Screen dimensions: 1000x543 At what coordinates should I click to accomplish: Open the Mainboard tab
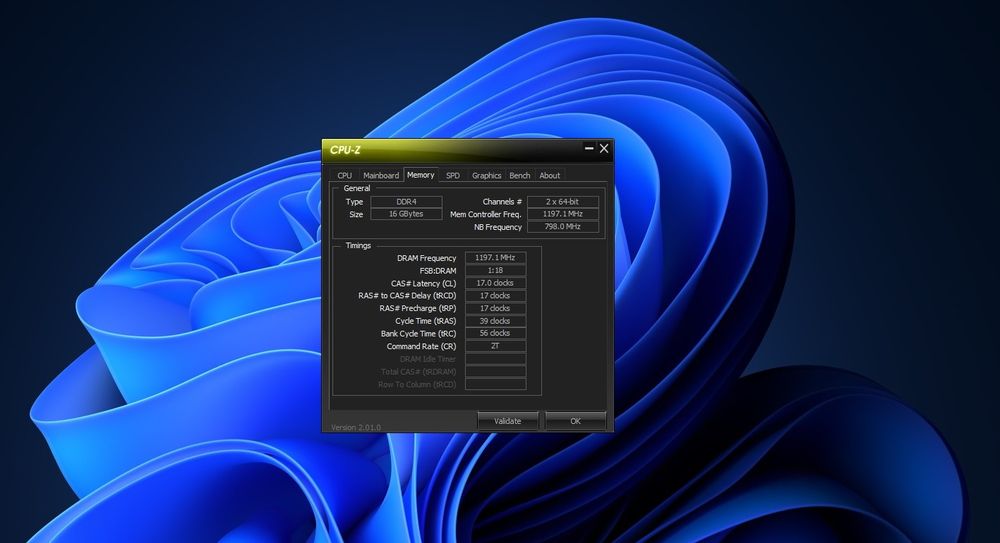tap(381, 175)
